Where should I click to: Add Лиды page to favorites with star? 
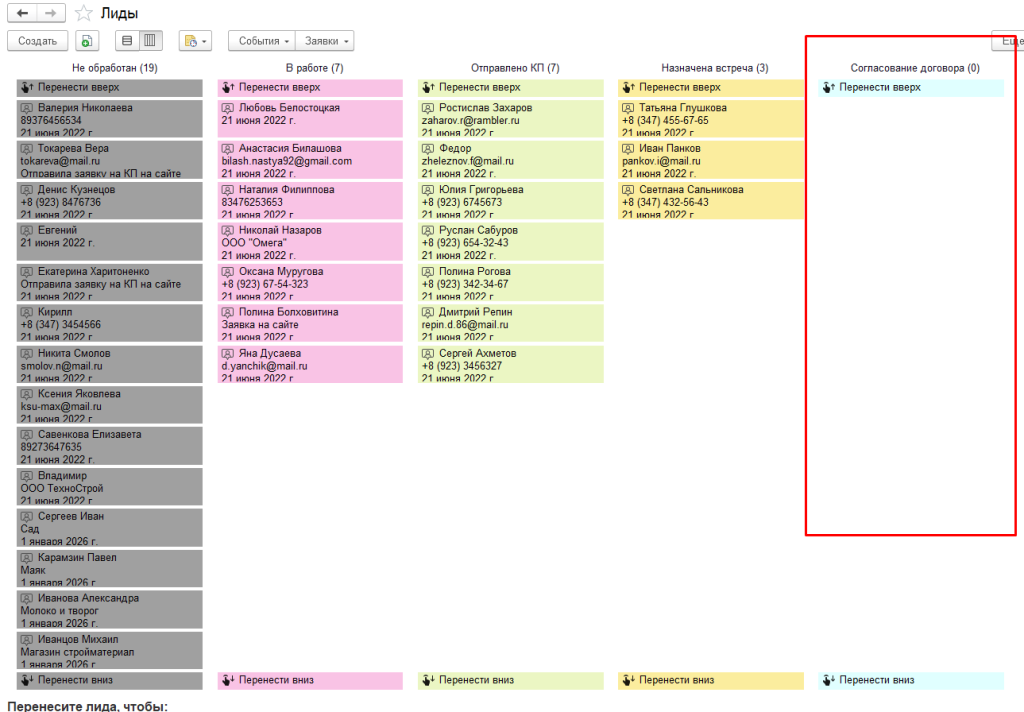[84, 13]
